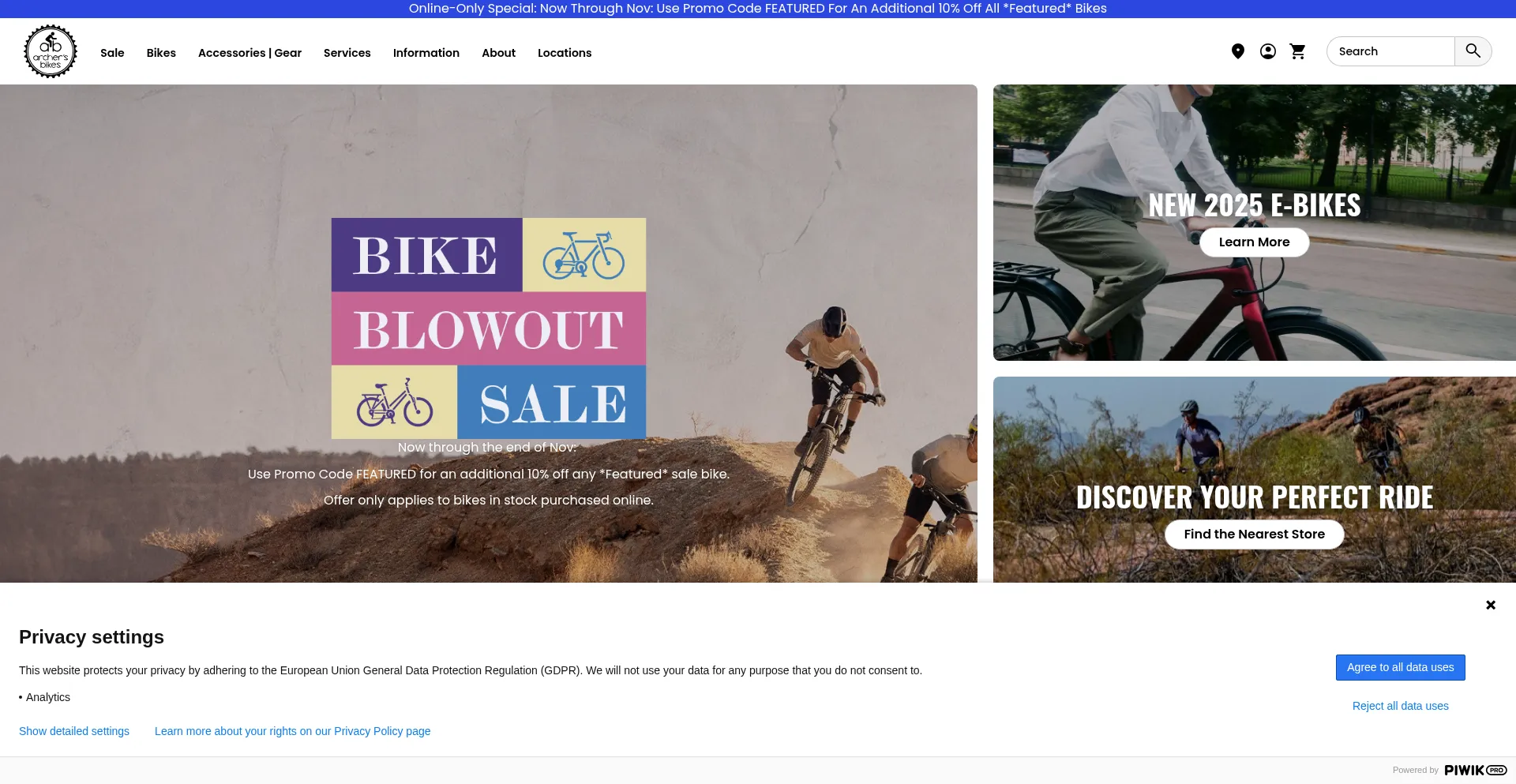The image size is (1516, 784).
Task: Reject all data uses
Action: point(1401,706)
